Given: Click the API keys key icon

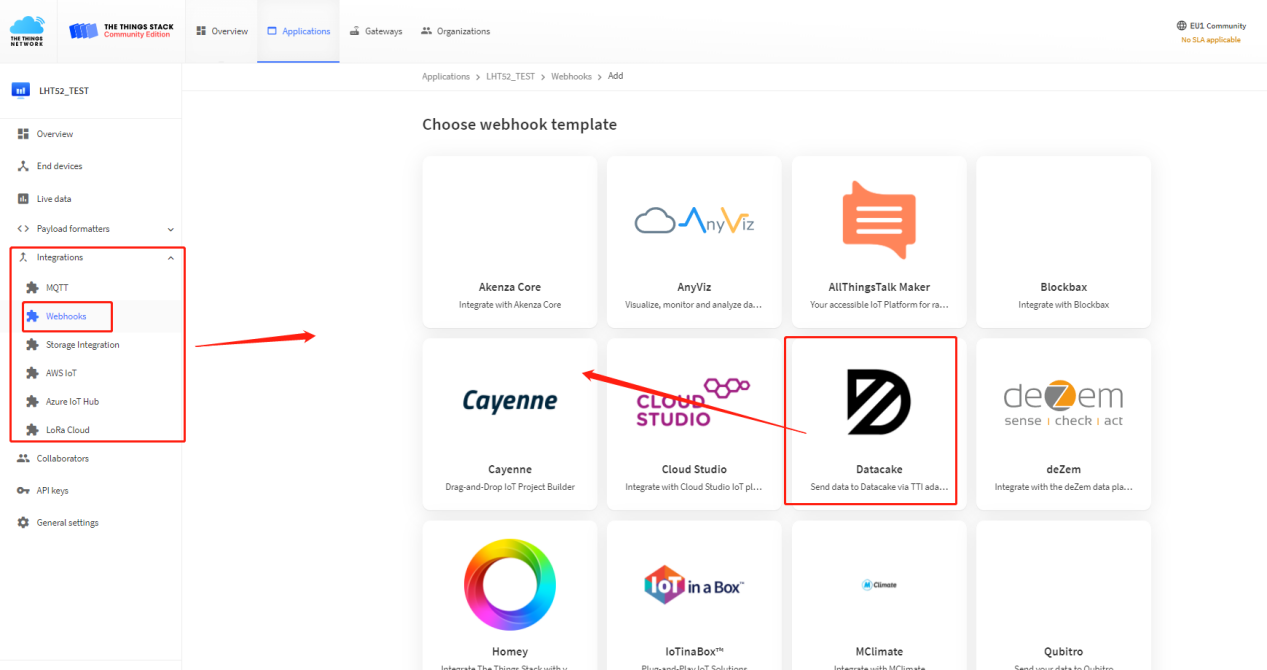Looking at the screenshot, I should coord(23,491).
